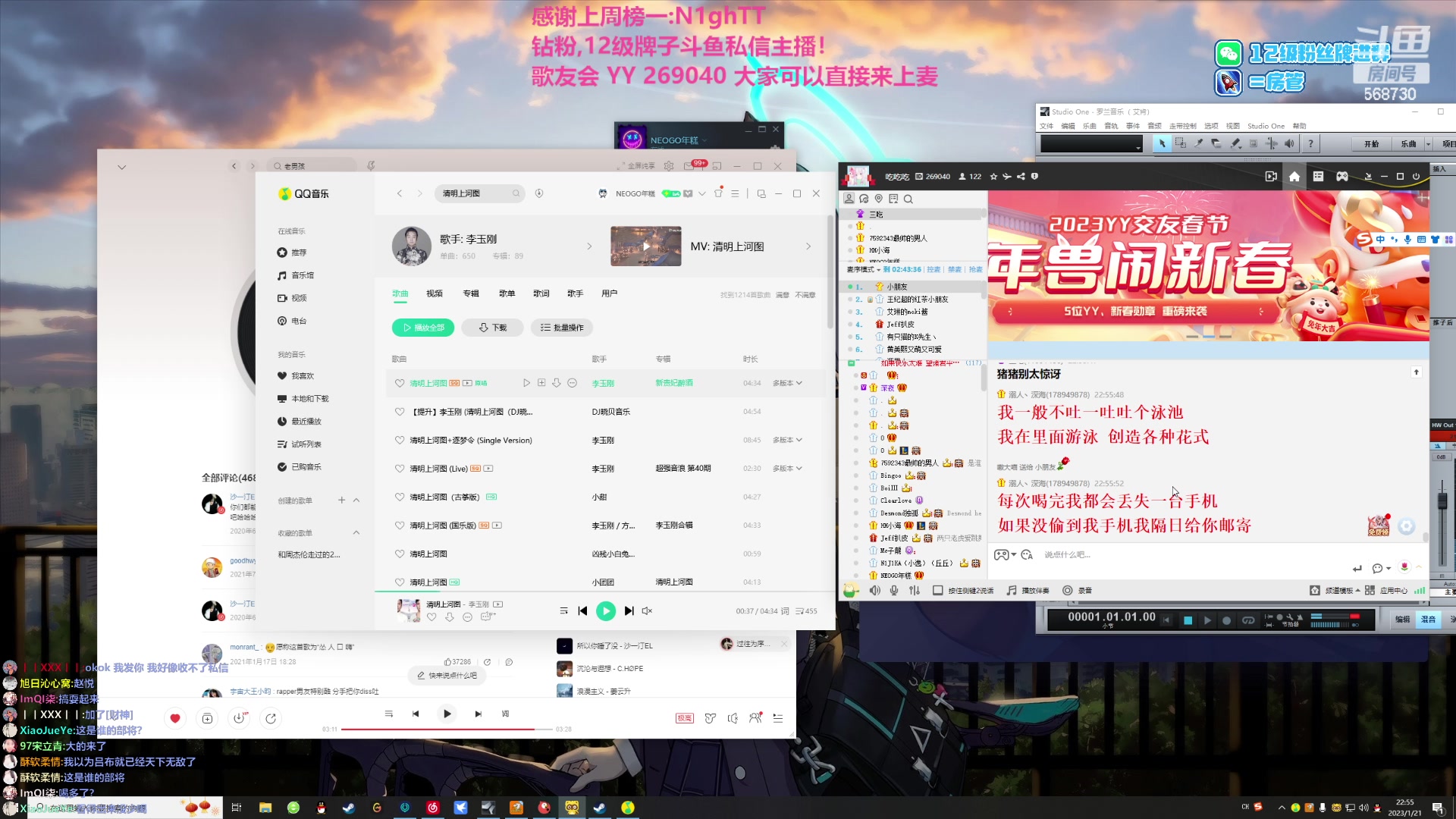
Task: Play the MV 清明上河图 thumbnail
Action: point(646,246)
